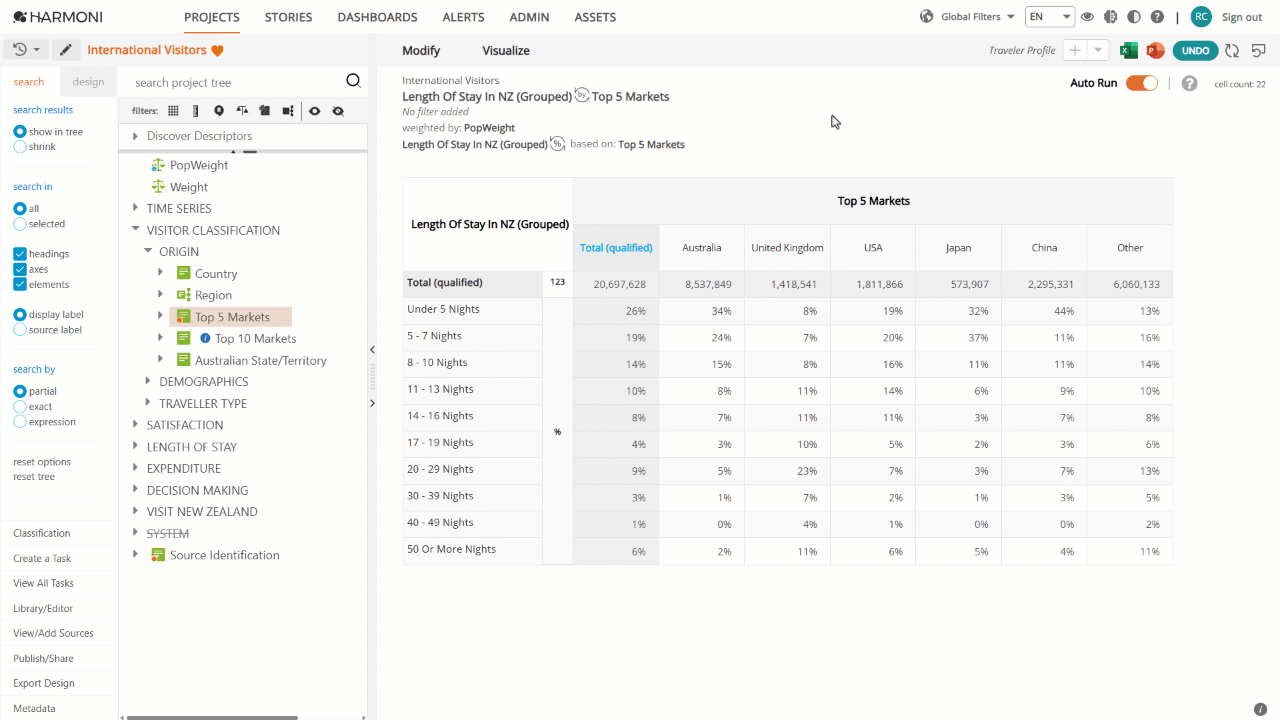Open the DASHBOARDS menu

[x=377, y=17]
